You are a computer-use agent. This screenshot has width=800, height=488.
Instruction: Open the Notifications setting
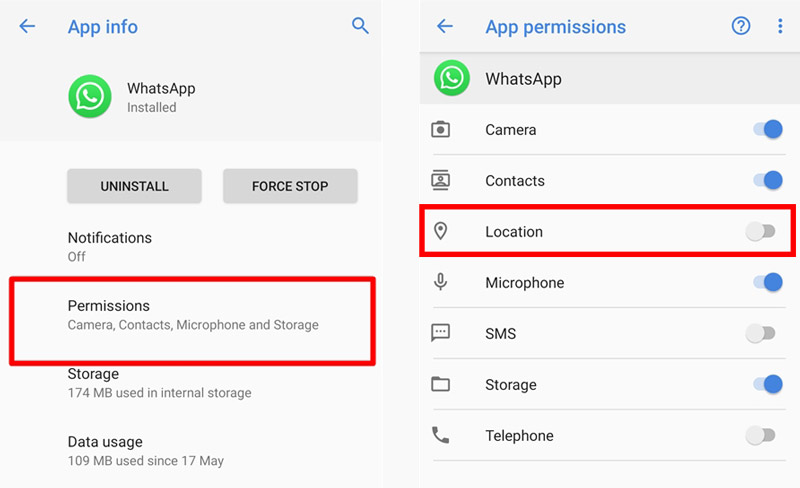[x=190, y=246]
